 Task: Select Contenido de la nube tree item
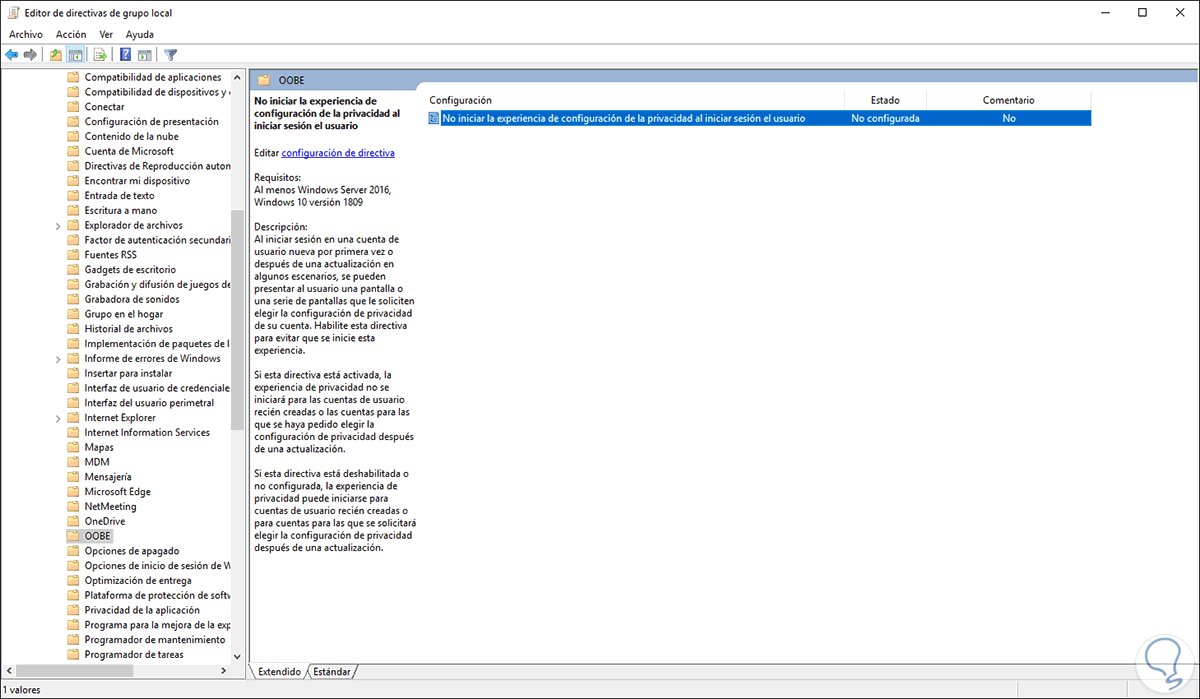pos(131,136)
